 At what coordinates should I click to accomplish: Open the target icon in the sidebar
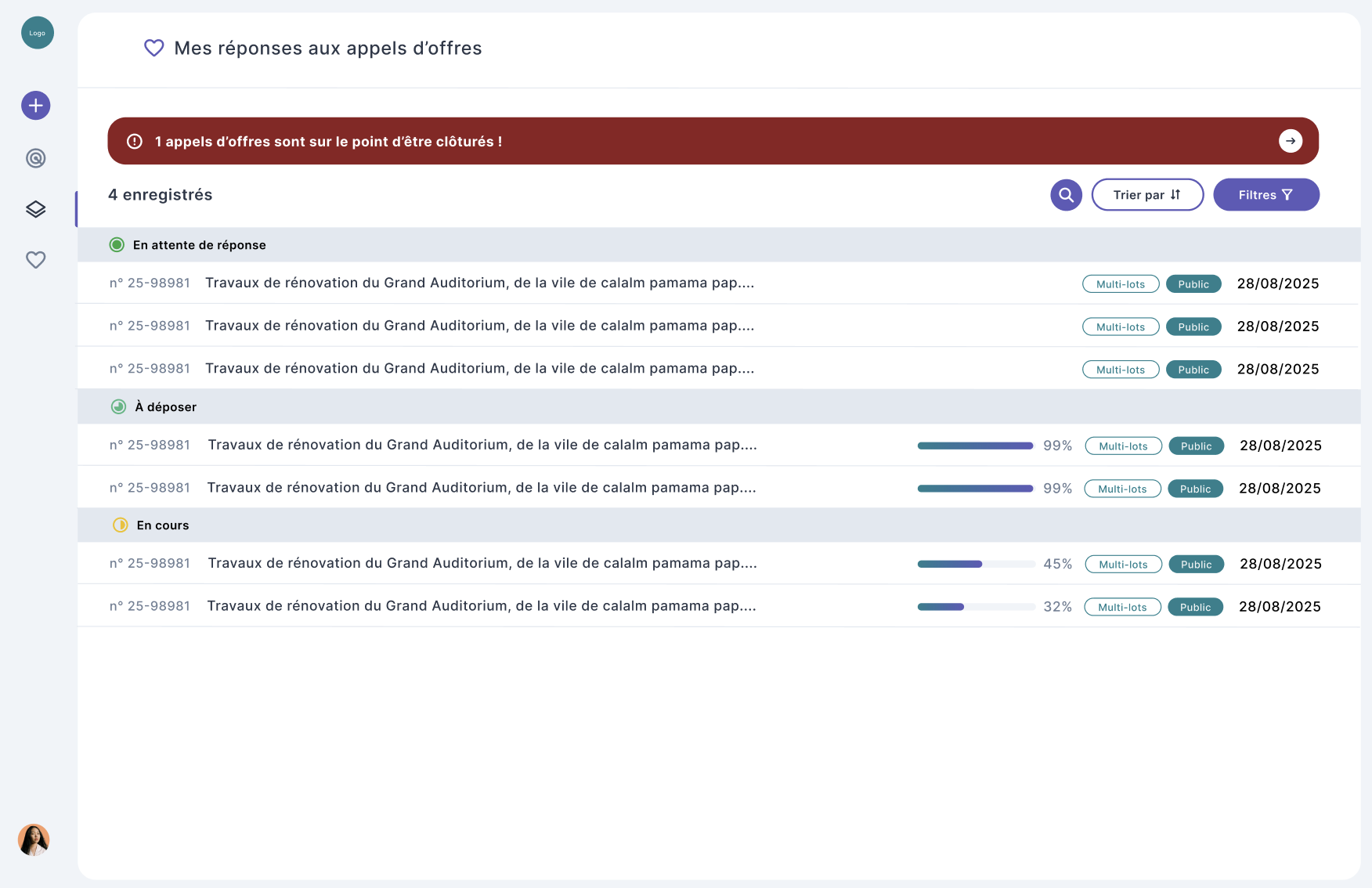click(36, 158)
